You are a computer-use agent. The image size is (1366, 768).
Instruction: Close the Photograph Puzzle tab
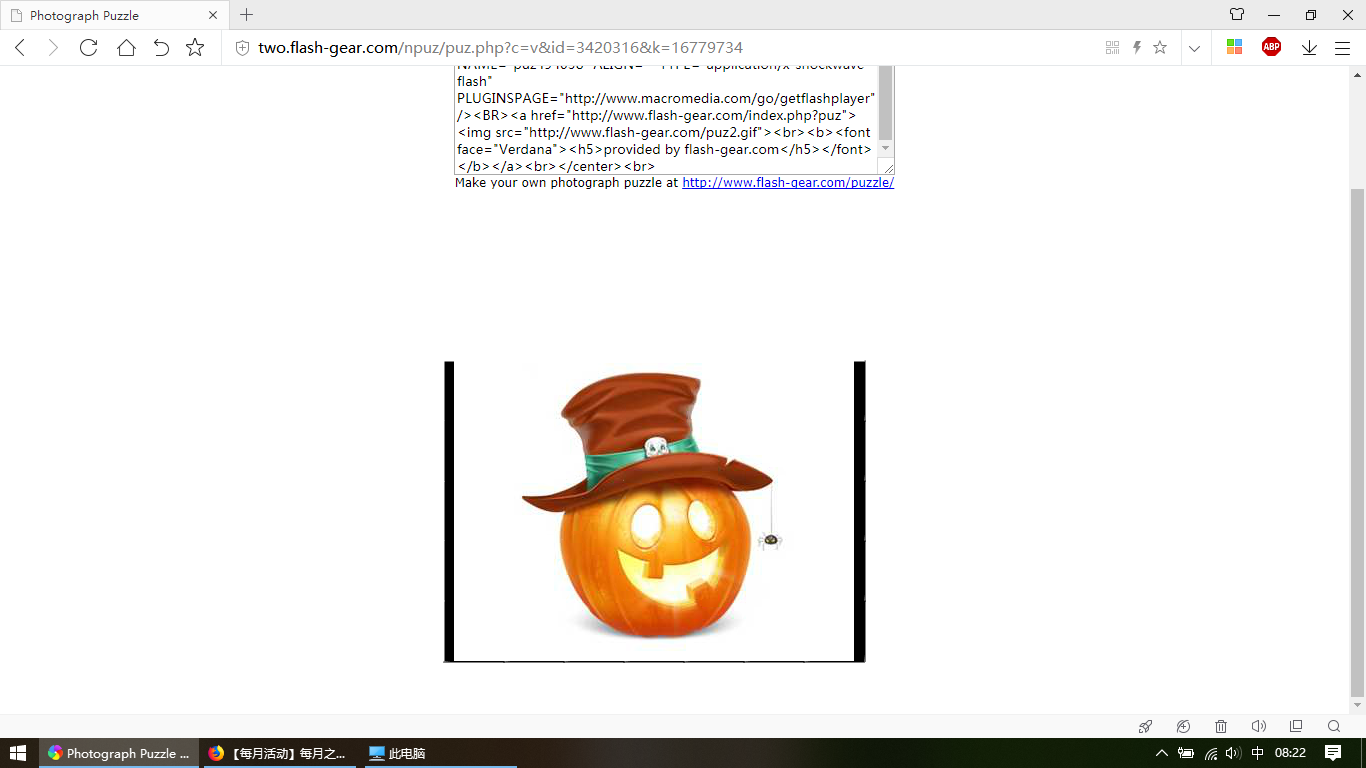pyautogui.click(x=213, y=16)
